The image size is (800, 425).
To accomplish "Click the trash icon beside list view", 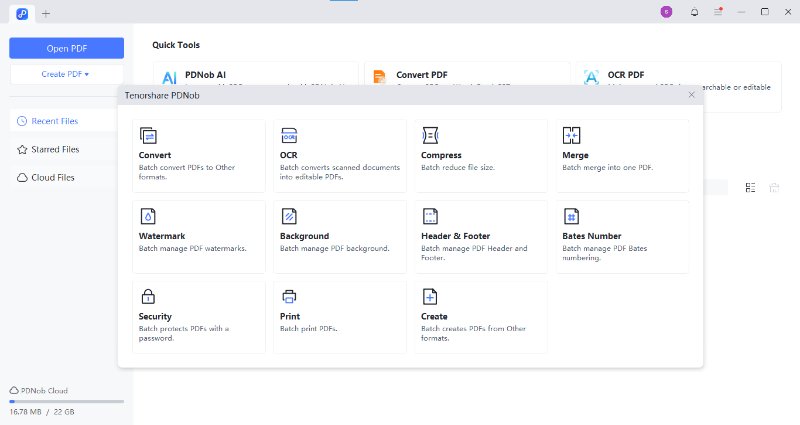I will 774,188.
